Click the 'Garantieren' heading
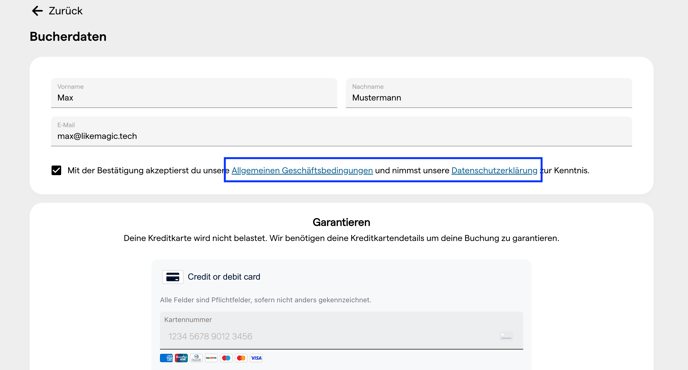This screenshot has height=370, width=688. [x=341, y=223]
